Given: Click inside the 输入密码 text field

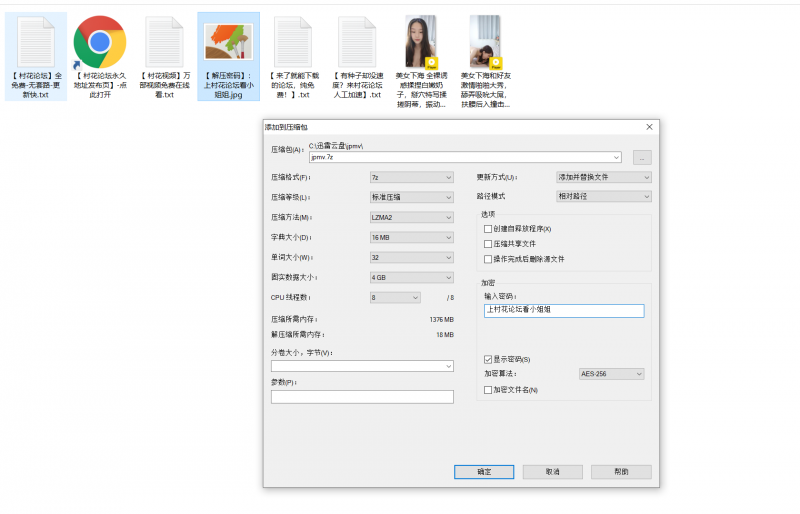Looking at the screenshot, I should tap(562, 311).
